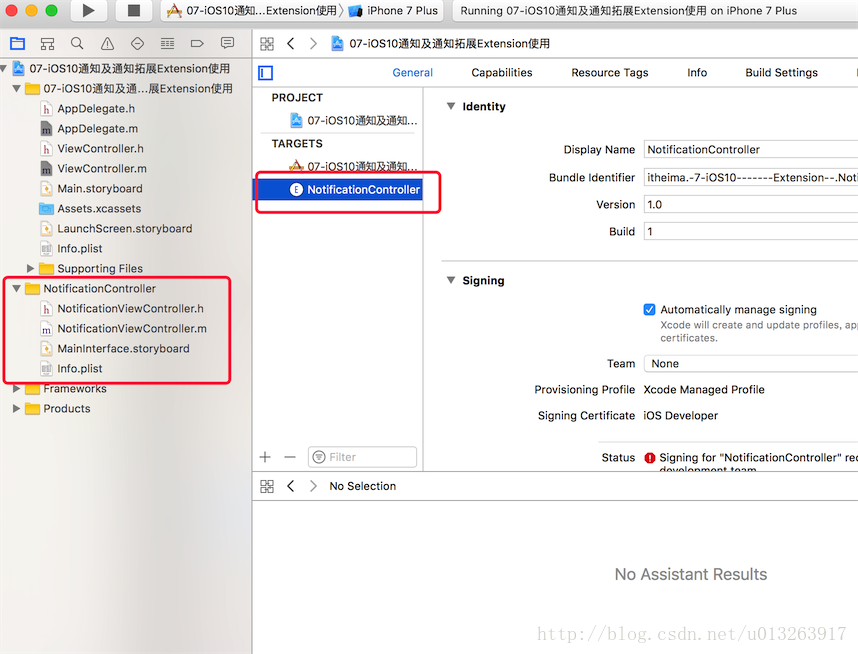
Task: Open NotificationViewController.m file
Action: click(x=132, y=328)
